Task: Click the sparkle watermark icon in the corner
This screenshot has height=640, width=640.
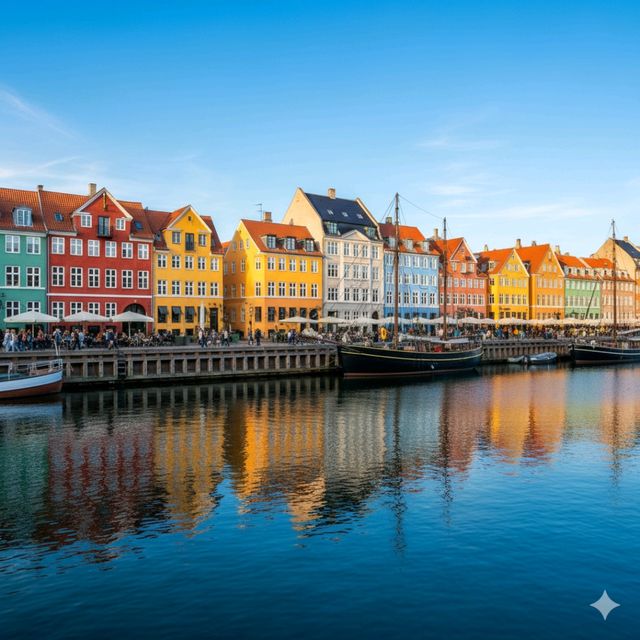Action: click(604, 604)
